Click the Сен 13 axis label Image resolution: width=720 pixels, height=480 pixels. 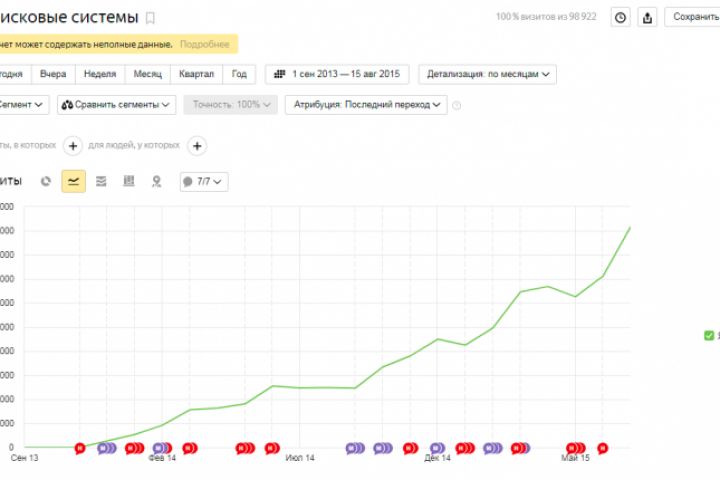click(x=24, y=458)
